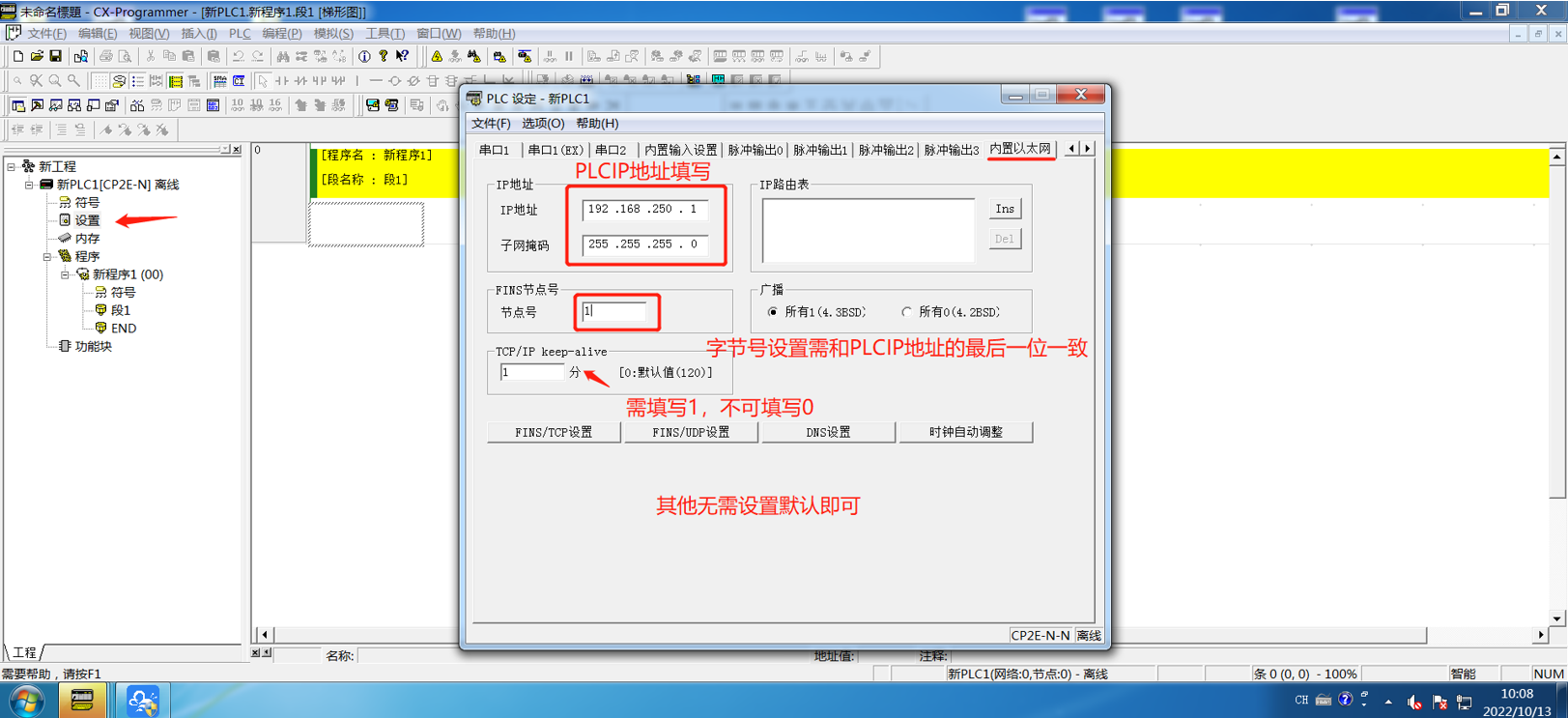Click the DNS设置 button
Viewport: 1568px width, 718px height.
tap(828, 432)
